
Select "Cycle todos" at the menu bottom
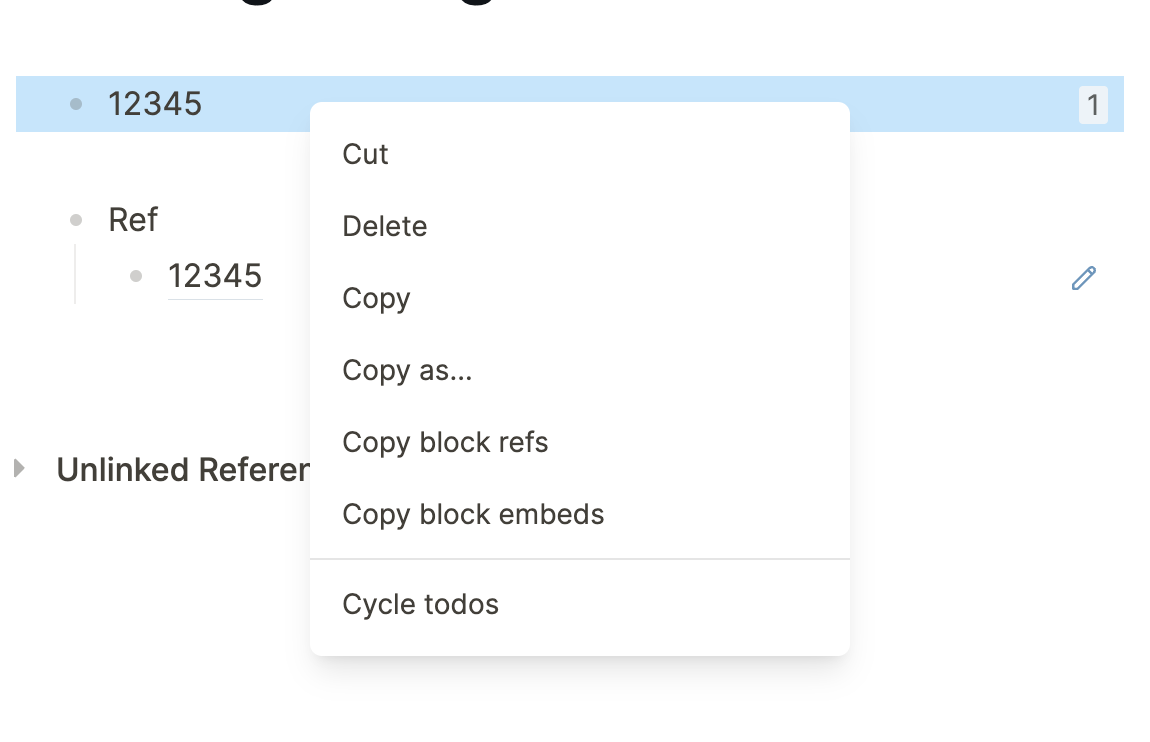(420, 604)
